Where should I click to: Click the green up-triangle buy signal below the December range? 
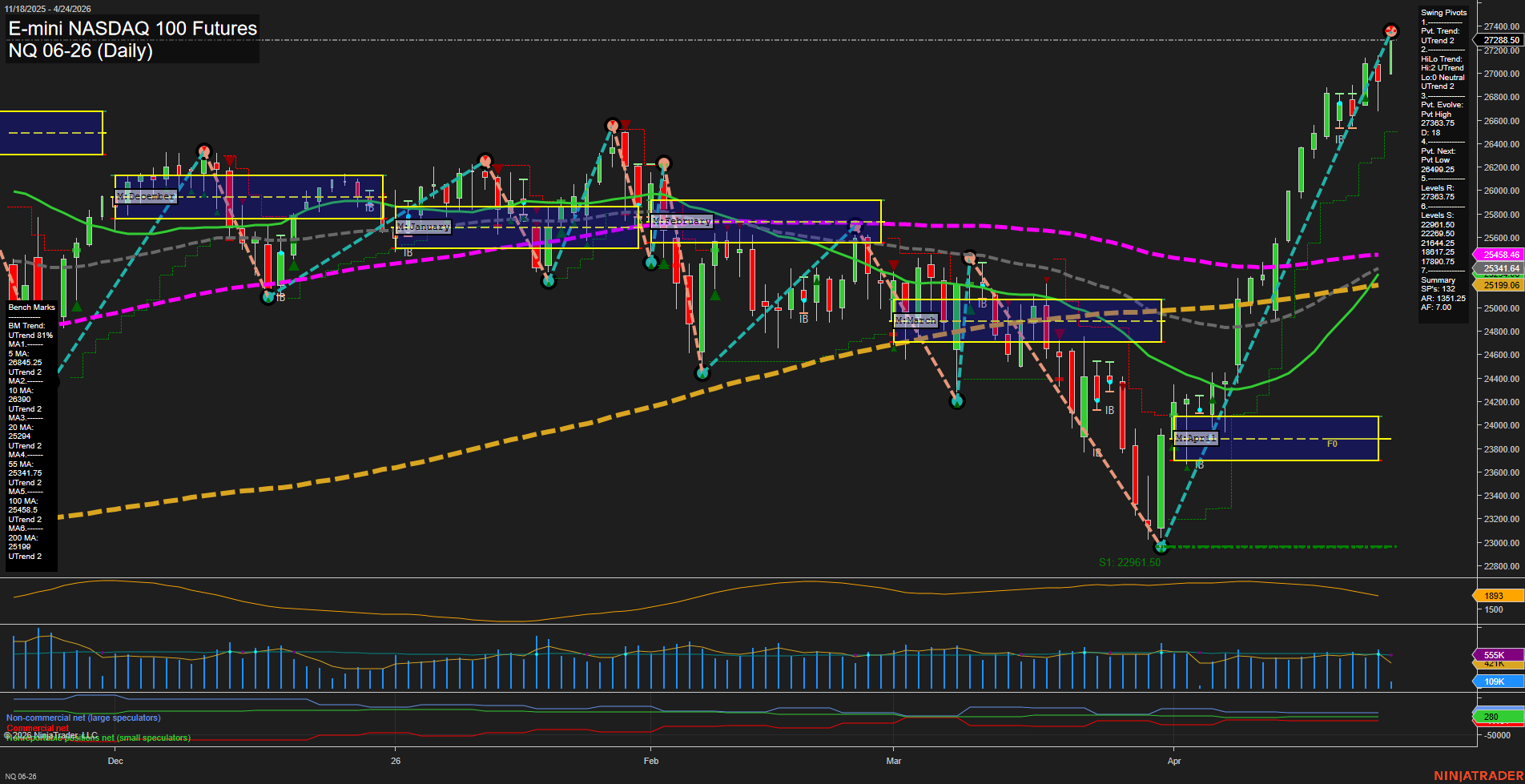pos(293,267)
